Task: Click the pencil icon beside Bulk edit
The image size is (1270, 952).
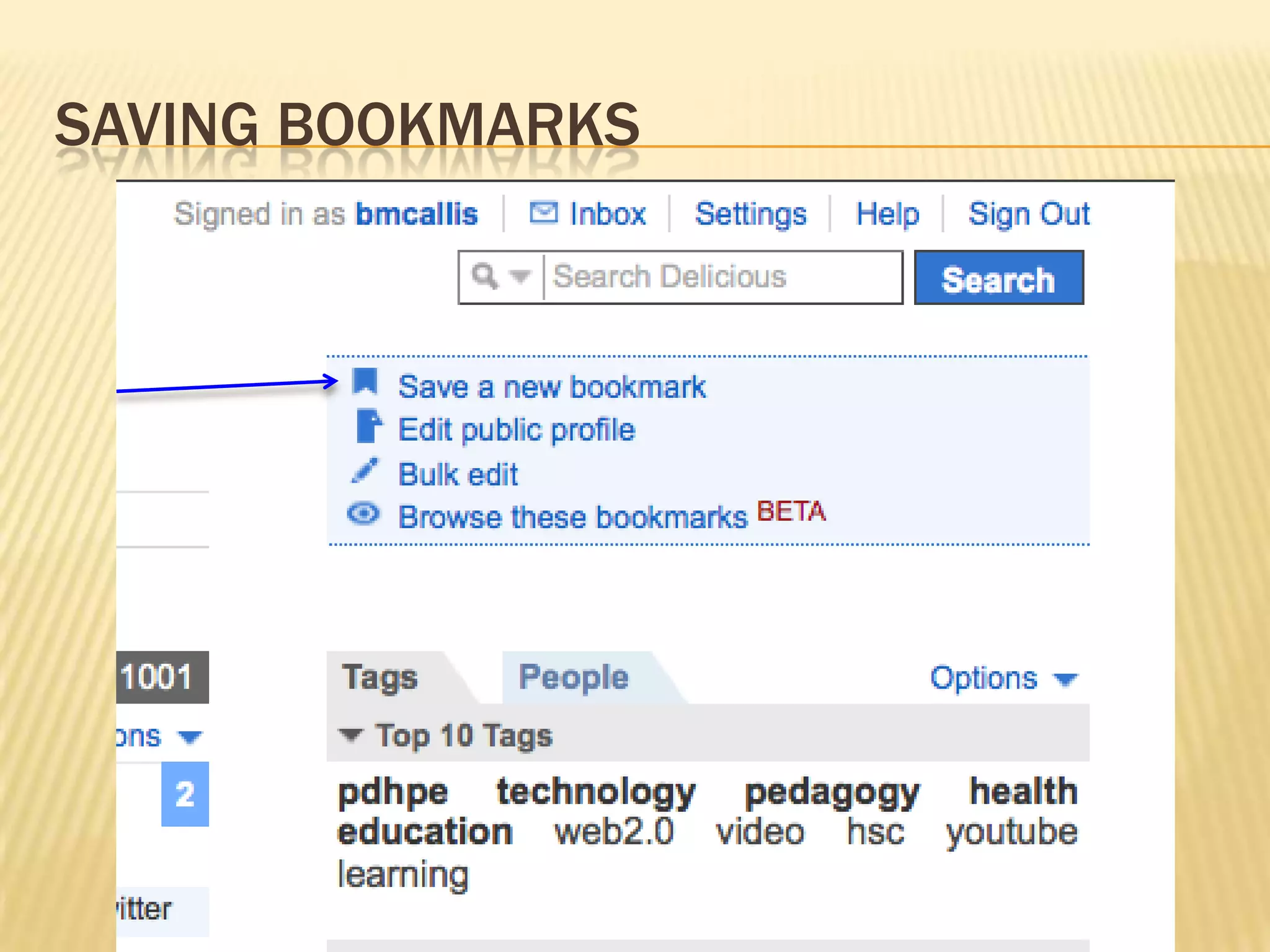Action: (x=365, y=470)
